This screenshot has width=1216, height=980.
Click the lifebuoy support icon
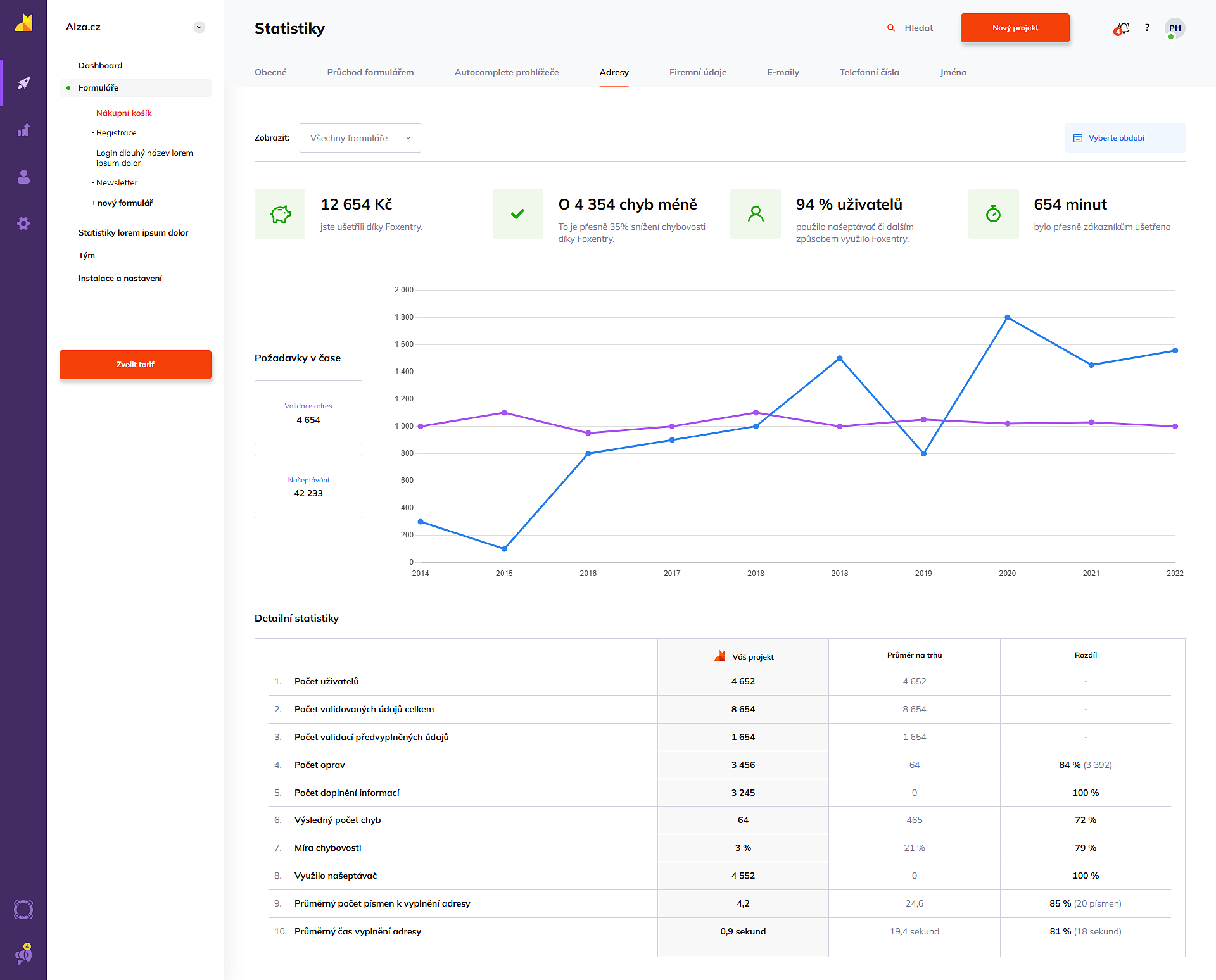(23, 910)
